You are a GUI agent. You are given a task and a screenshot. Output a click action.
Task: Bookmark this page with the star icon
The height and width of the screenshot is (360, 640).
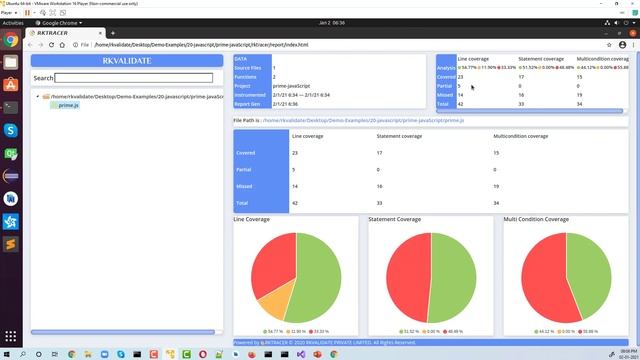(x=609, y=45)
